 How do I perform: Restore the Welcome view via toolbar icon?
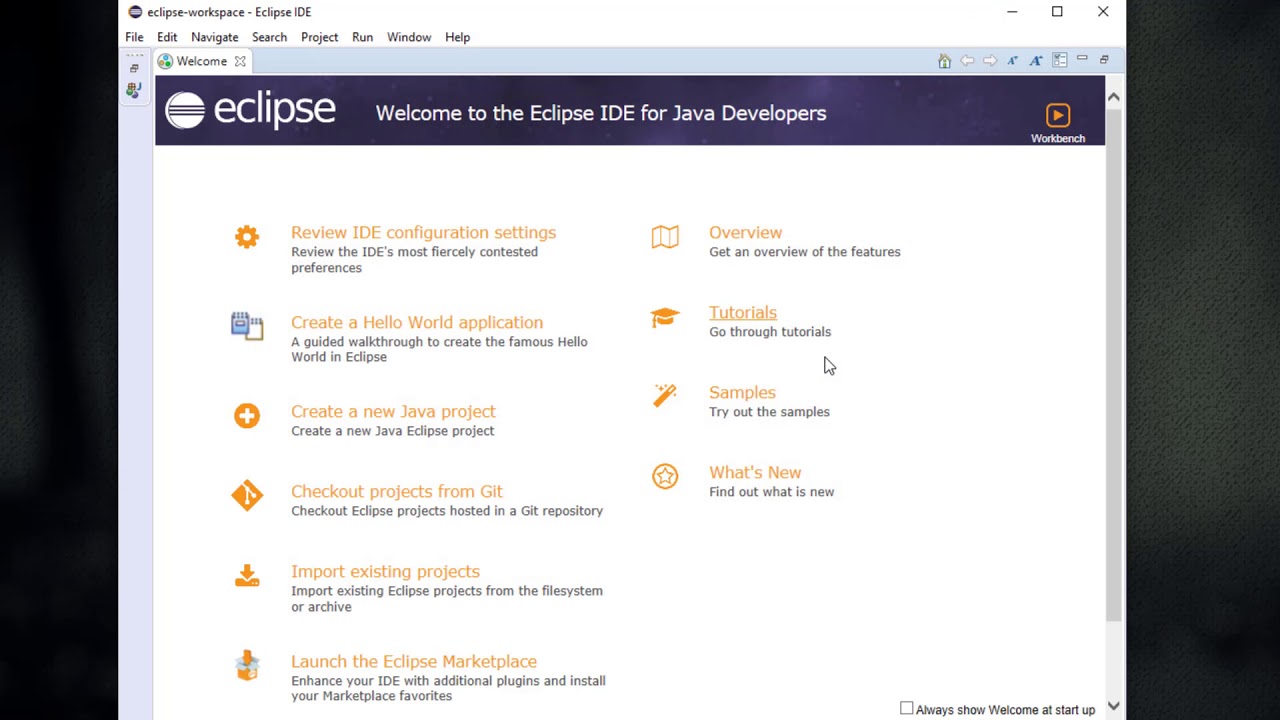pyautogui.click(x=1104, y=60)
